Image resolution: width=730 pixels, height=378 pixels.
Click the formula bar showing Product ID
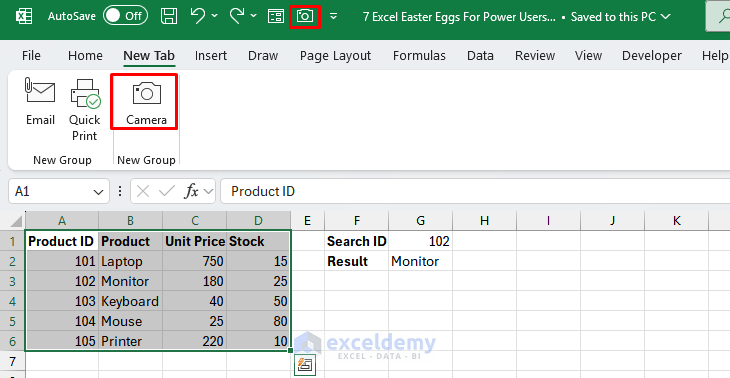[x=475, y=191]
